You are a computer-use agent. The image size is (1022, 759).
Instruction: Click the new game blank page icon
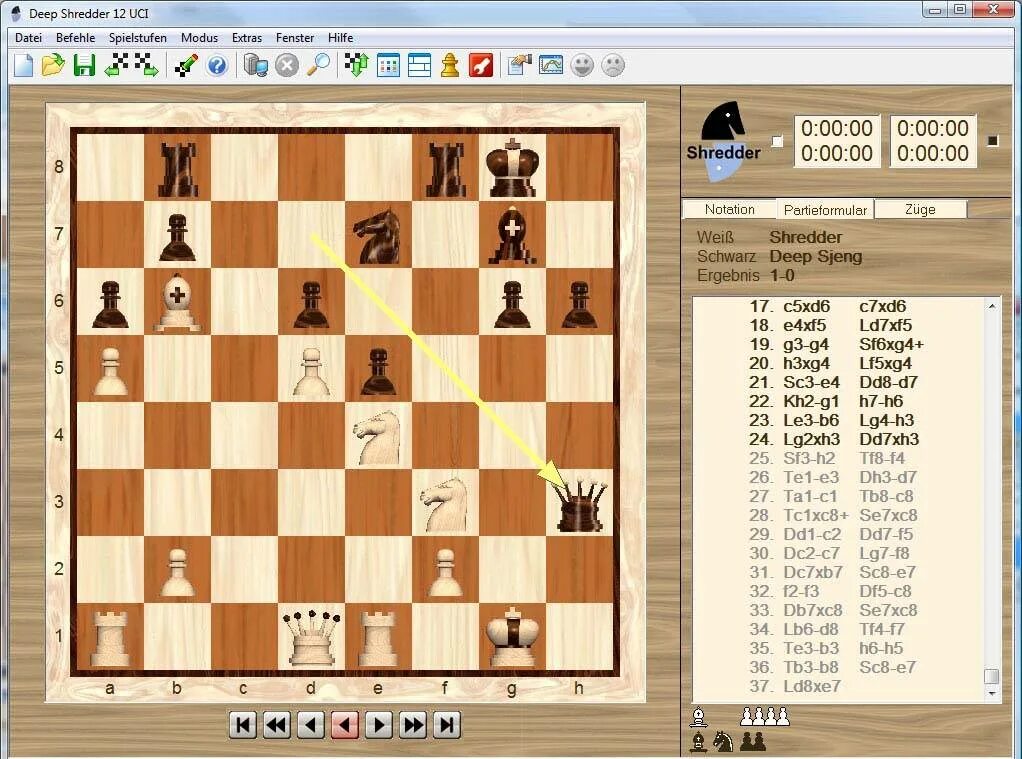click(23, 65)
